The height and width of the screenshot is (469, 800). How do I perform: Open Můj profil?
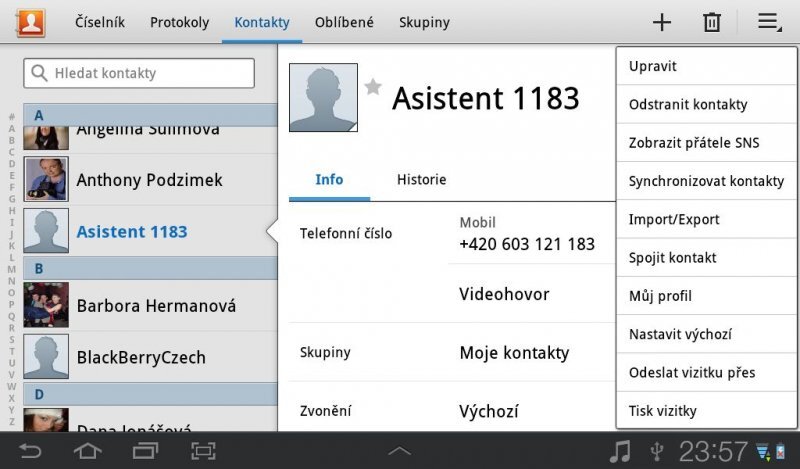[x=707, y=295]
